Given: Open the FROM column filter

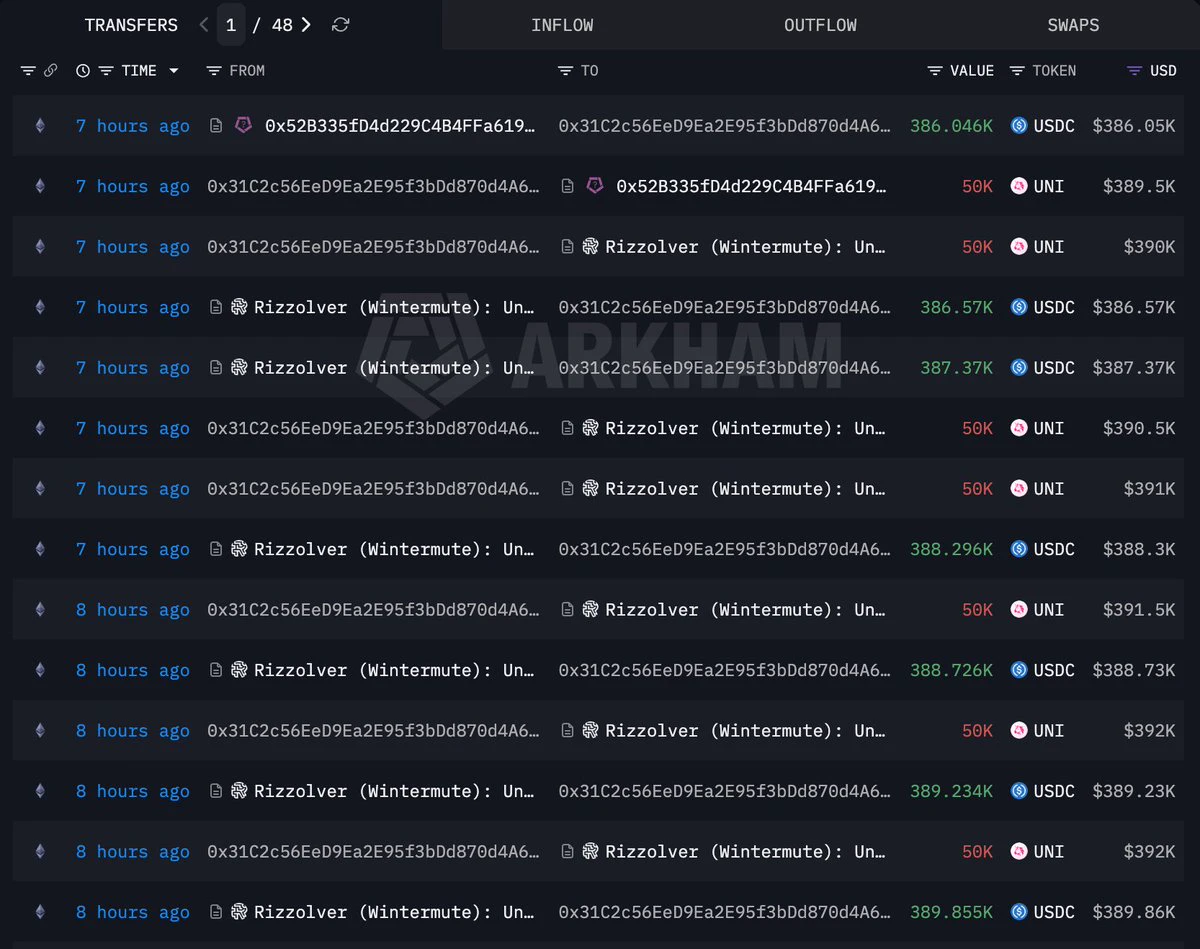Looking at the screenshot, I should [213, 71].
